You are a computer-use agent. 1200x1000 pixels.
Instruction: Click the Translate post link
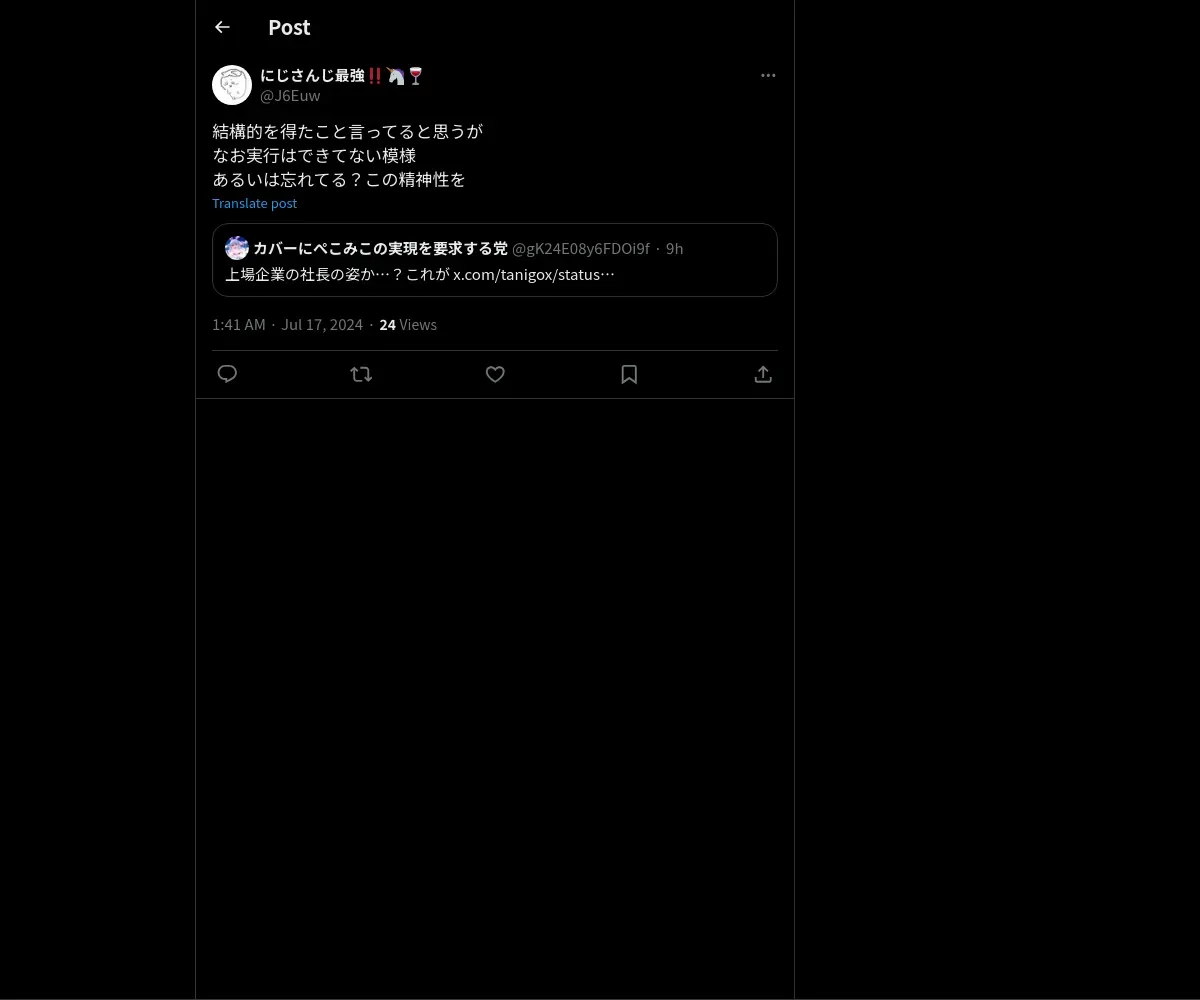tap(254, 203)
